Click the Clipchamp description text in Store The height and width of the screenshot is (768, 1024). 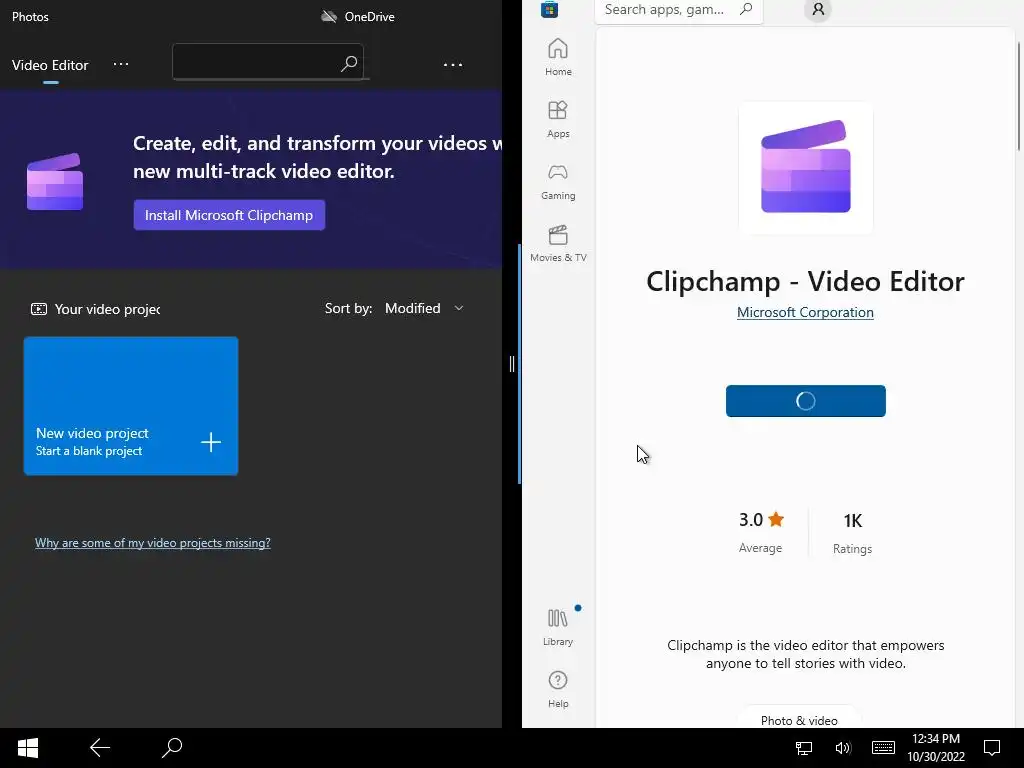click(805, 654)
